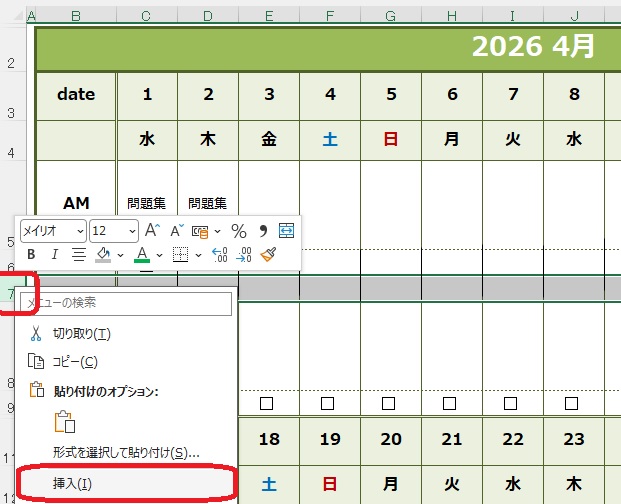Apply comma style number format
This screenshot has height=504, width=621.
pos(263,231)
